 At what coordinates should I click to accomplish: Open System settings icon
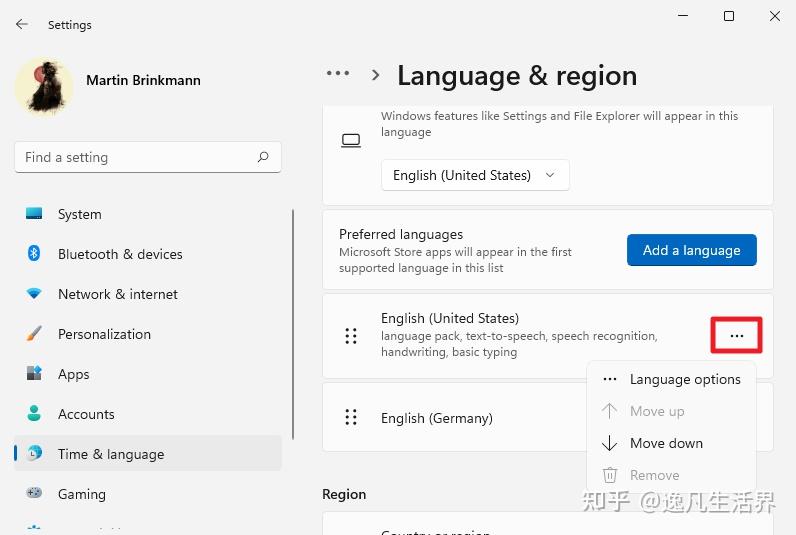pyautogui.click(x=34, y=213)
